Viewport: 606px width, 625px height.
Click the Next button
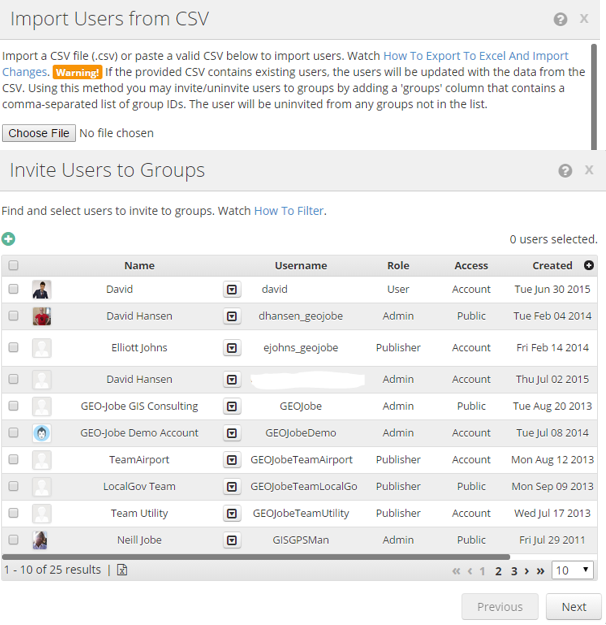(573, 607)
